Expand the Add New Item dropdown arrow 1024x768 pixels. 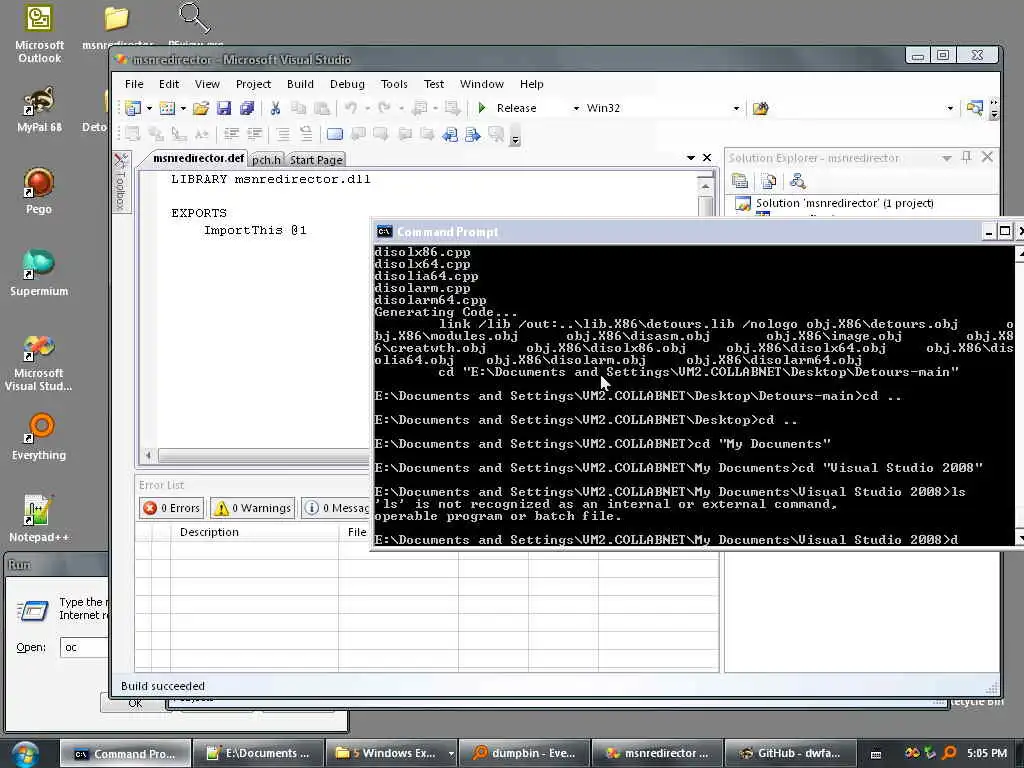tap(183, 108)
